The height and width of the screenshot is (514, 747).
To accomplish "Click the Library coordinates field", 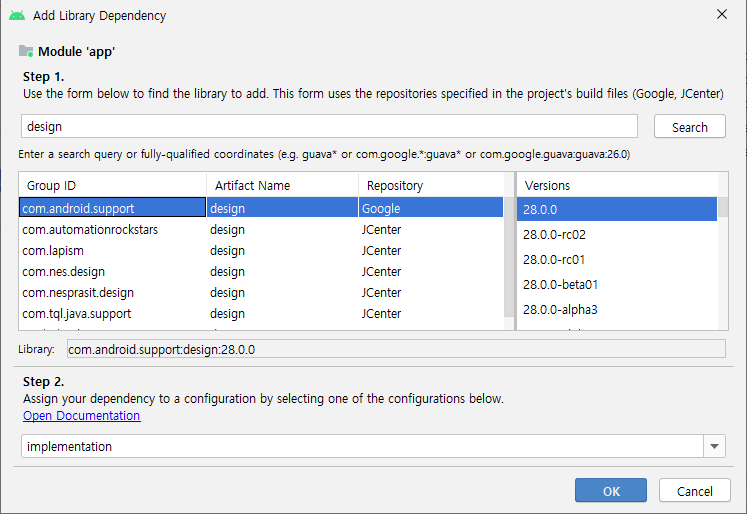I will click(x=396, y=349).
